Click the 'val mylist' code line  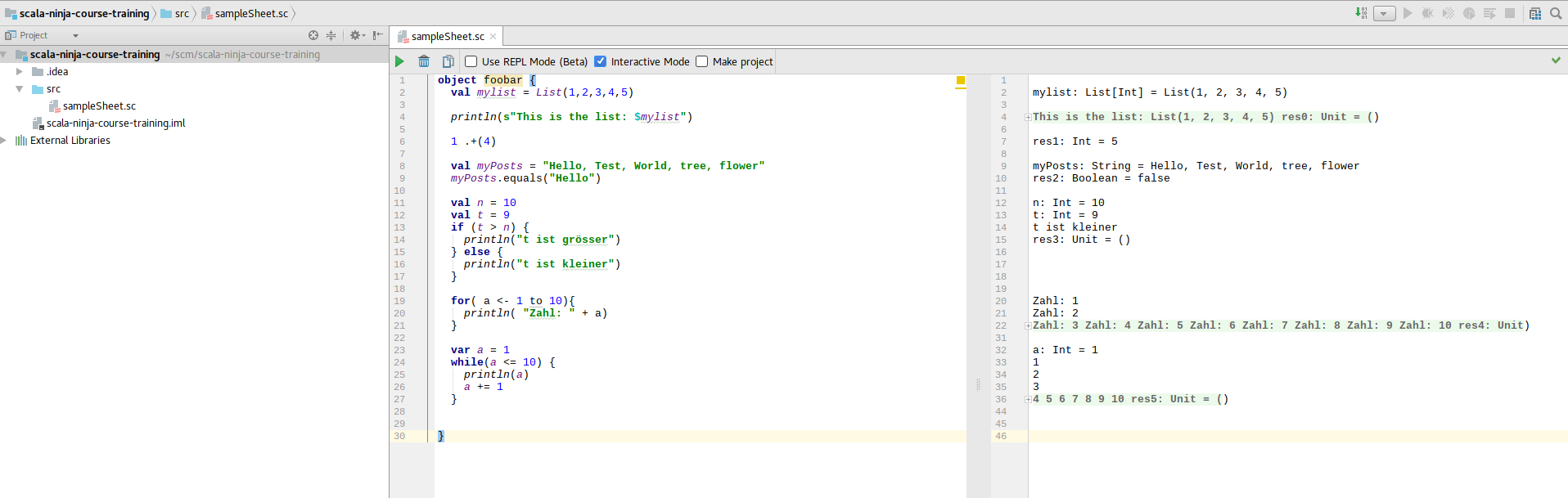click(542, 92)
